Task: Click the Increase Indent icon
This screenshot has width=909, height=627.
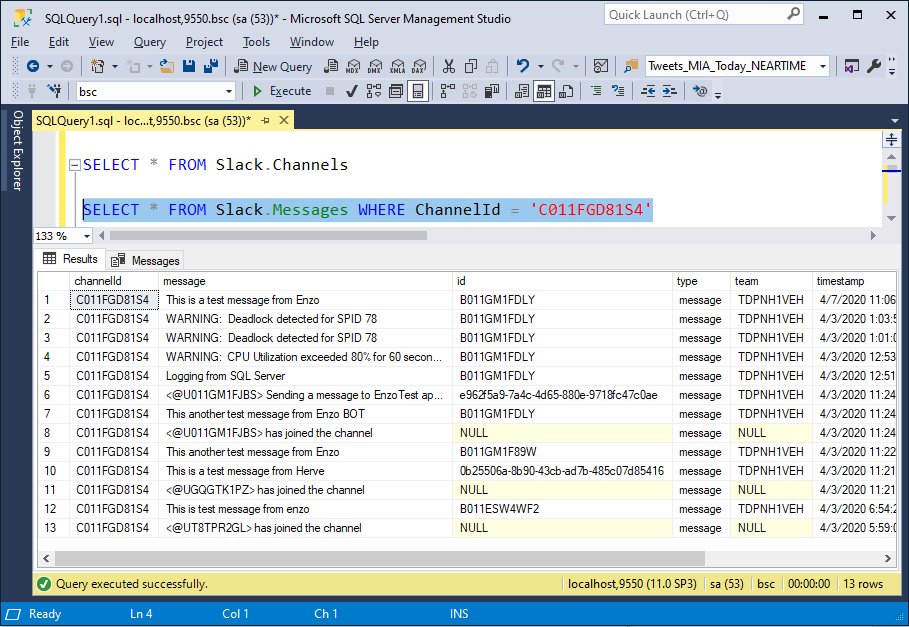Action: pos(670,91)
